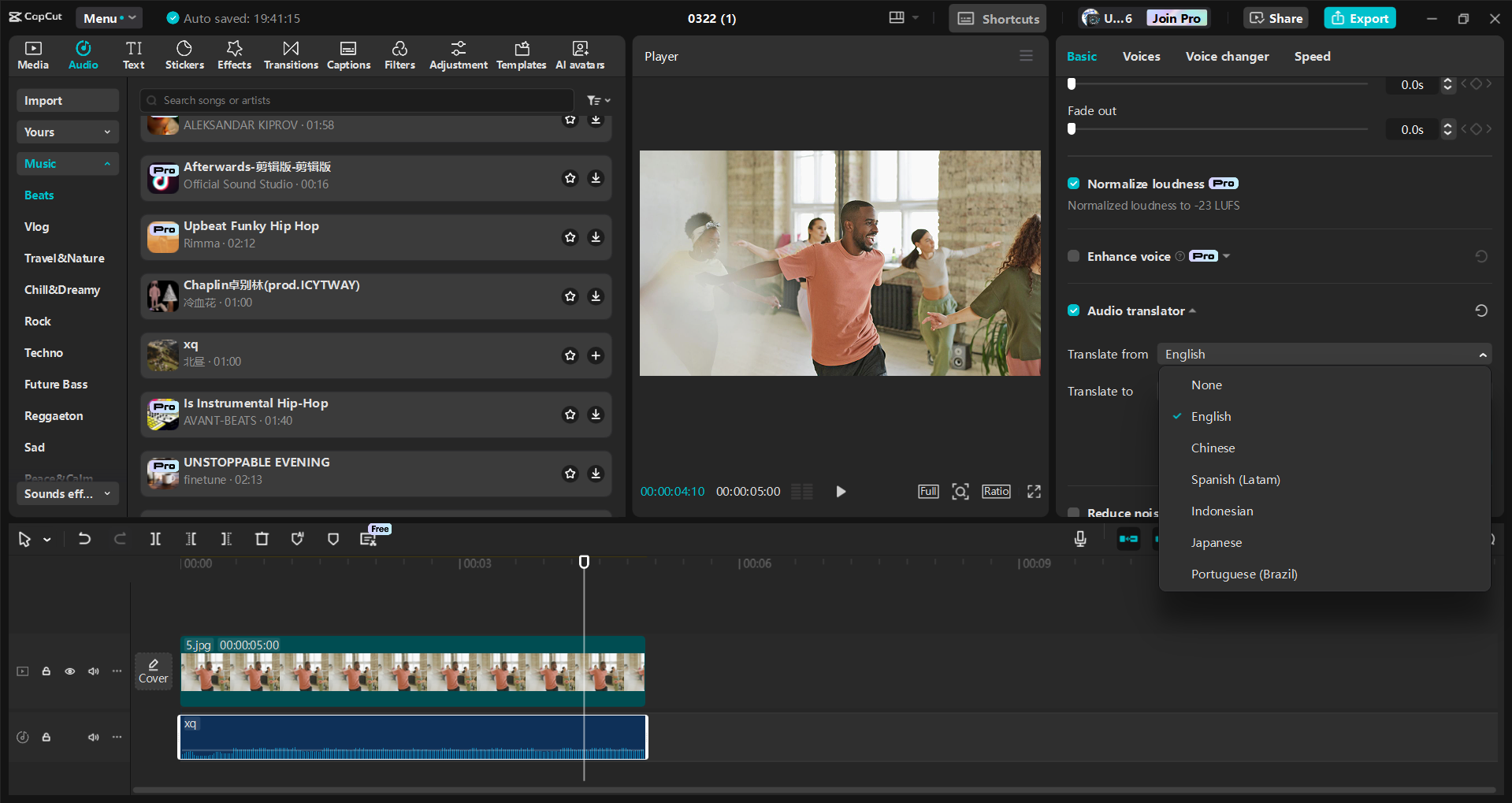Screen dimensions: 1512x803
Task: Open the Effects panel
Action: pos(234,55)
